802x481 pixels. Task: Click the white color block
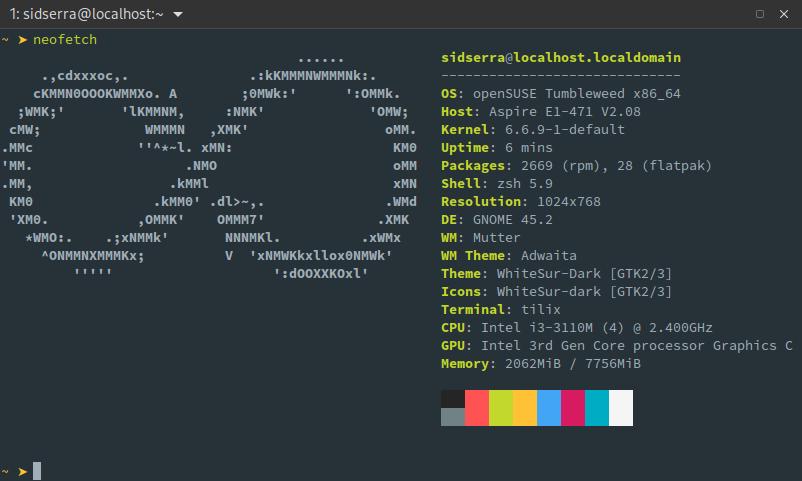[621, 408]
